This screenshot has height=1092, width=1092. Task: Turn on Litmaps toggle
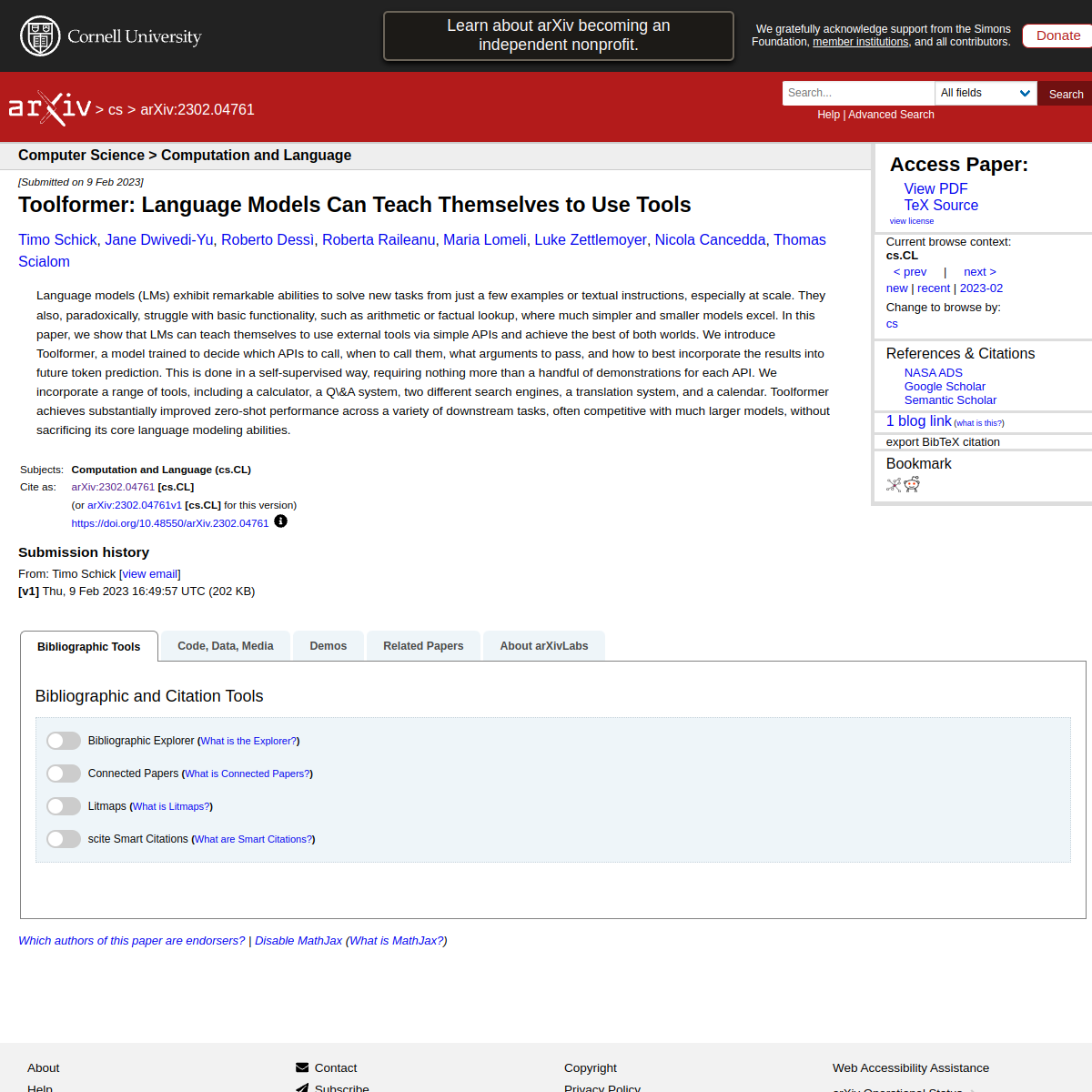pos(64,806)
